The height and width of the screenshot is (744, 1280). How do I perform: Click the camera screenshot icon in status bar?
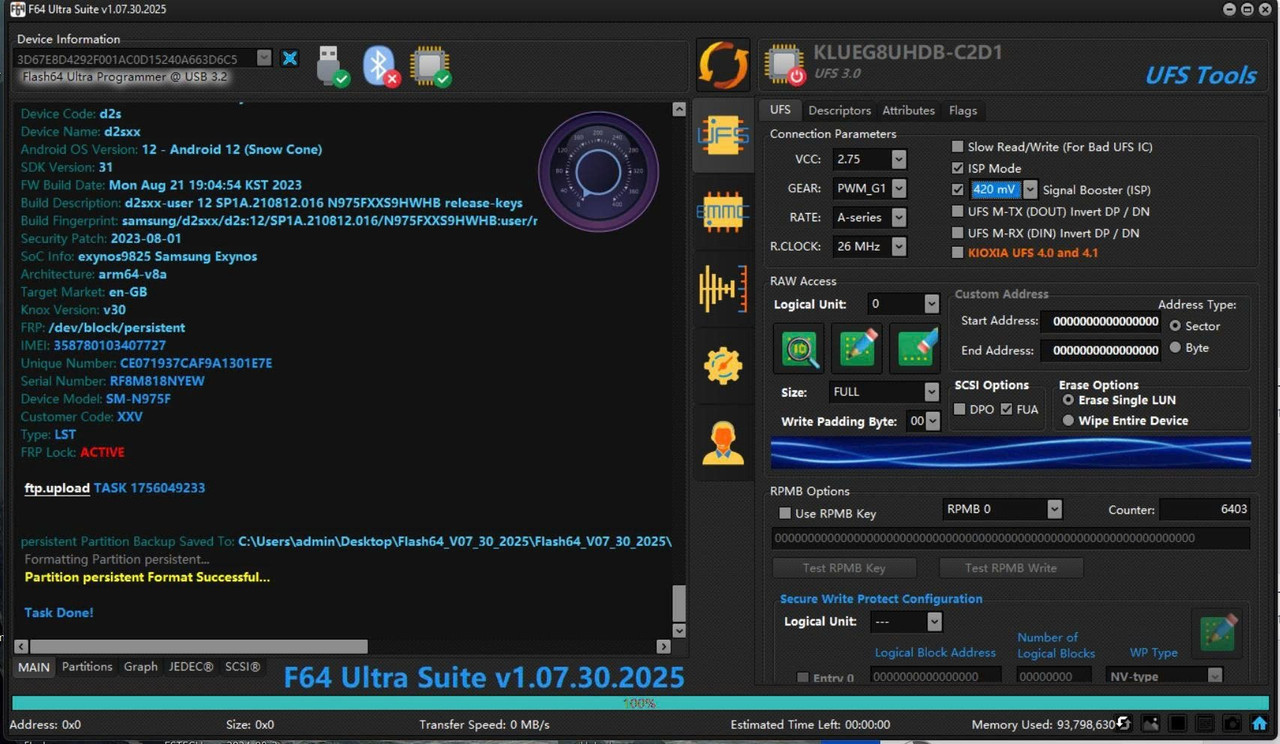(x=1232, y=724)
